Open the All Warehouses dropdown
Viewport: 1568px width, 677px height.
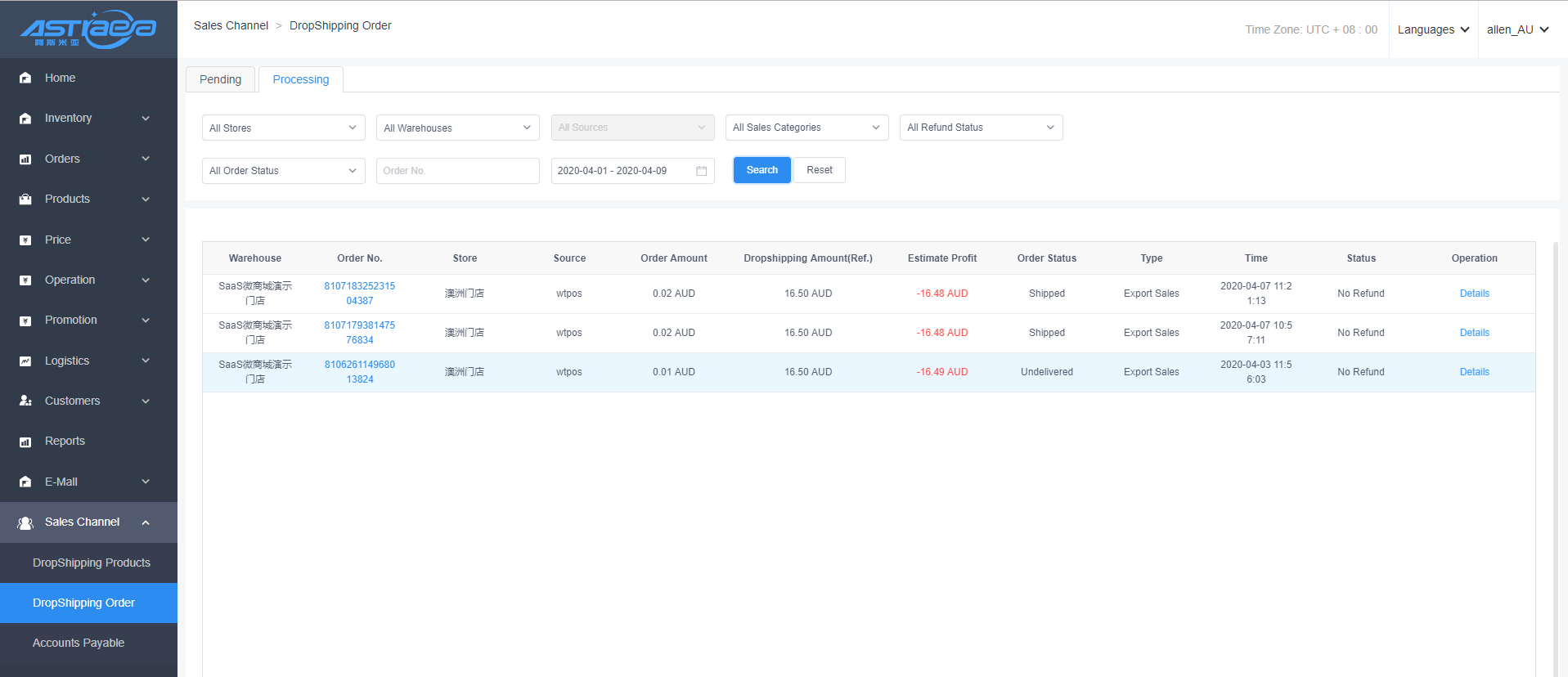(x=457, y=128)
